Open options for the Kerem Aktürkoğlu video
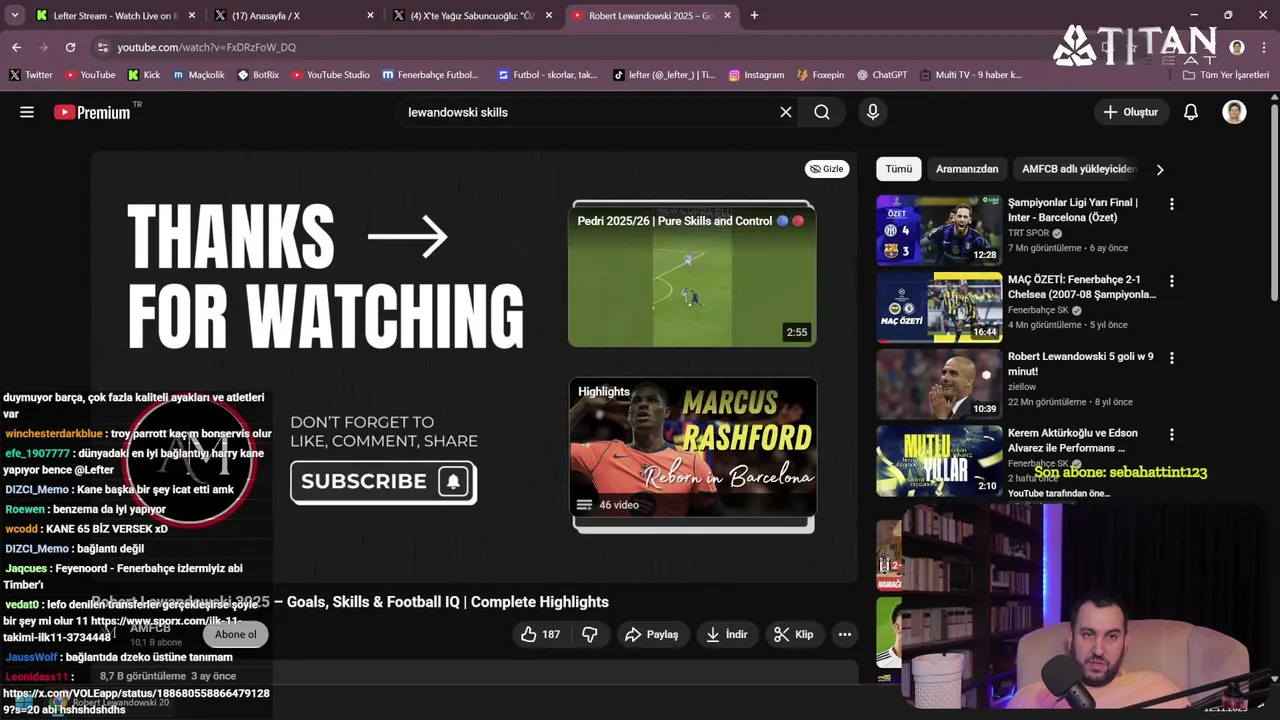Screen dimensions: 1280x720 click(x=1172, y=435)
